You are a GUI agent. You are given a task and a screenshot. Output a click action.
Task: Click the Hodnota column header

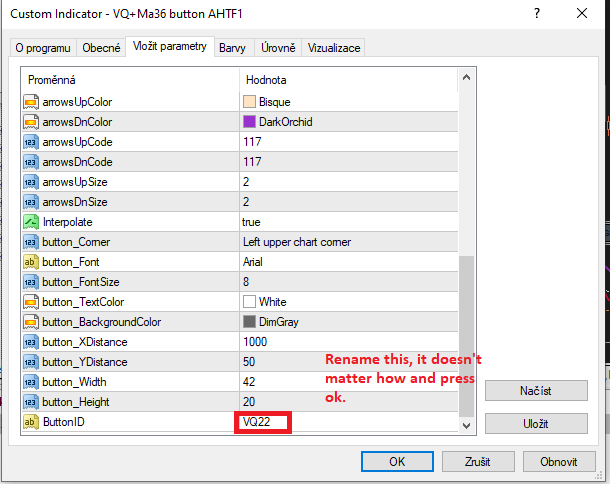click(349, 80)
